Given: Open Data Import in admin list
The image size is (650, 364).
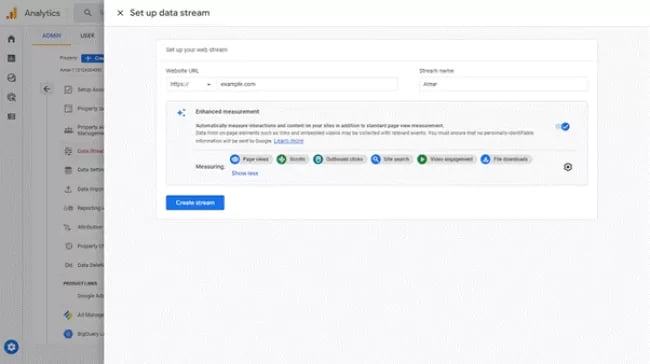Looking at the screenshot, I should click(x=83, y=189).
